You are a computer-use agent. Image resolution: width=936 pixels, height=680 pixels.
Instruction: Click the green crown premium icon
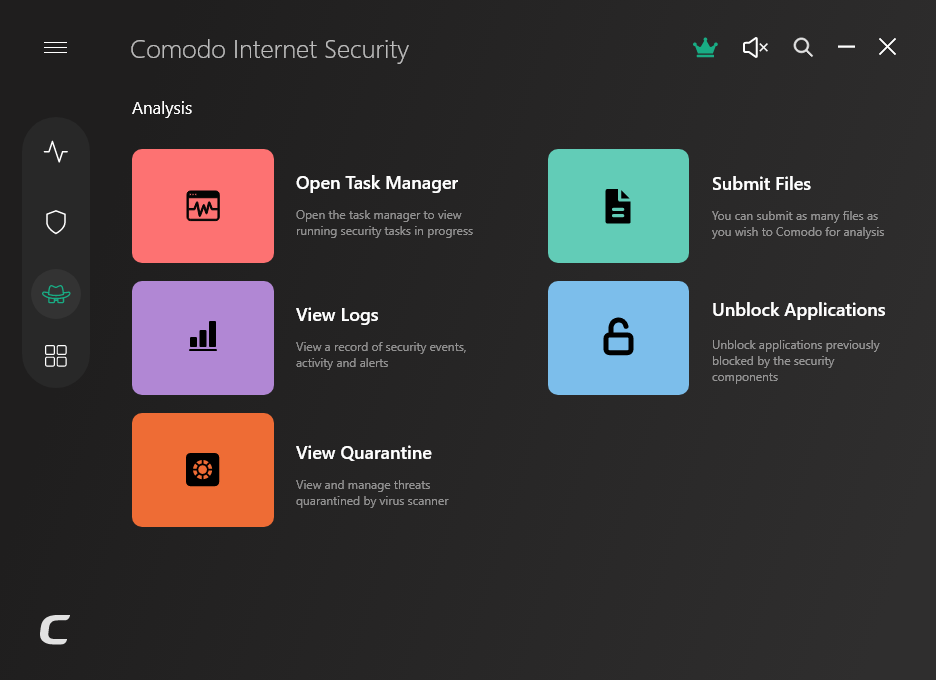705,48
